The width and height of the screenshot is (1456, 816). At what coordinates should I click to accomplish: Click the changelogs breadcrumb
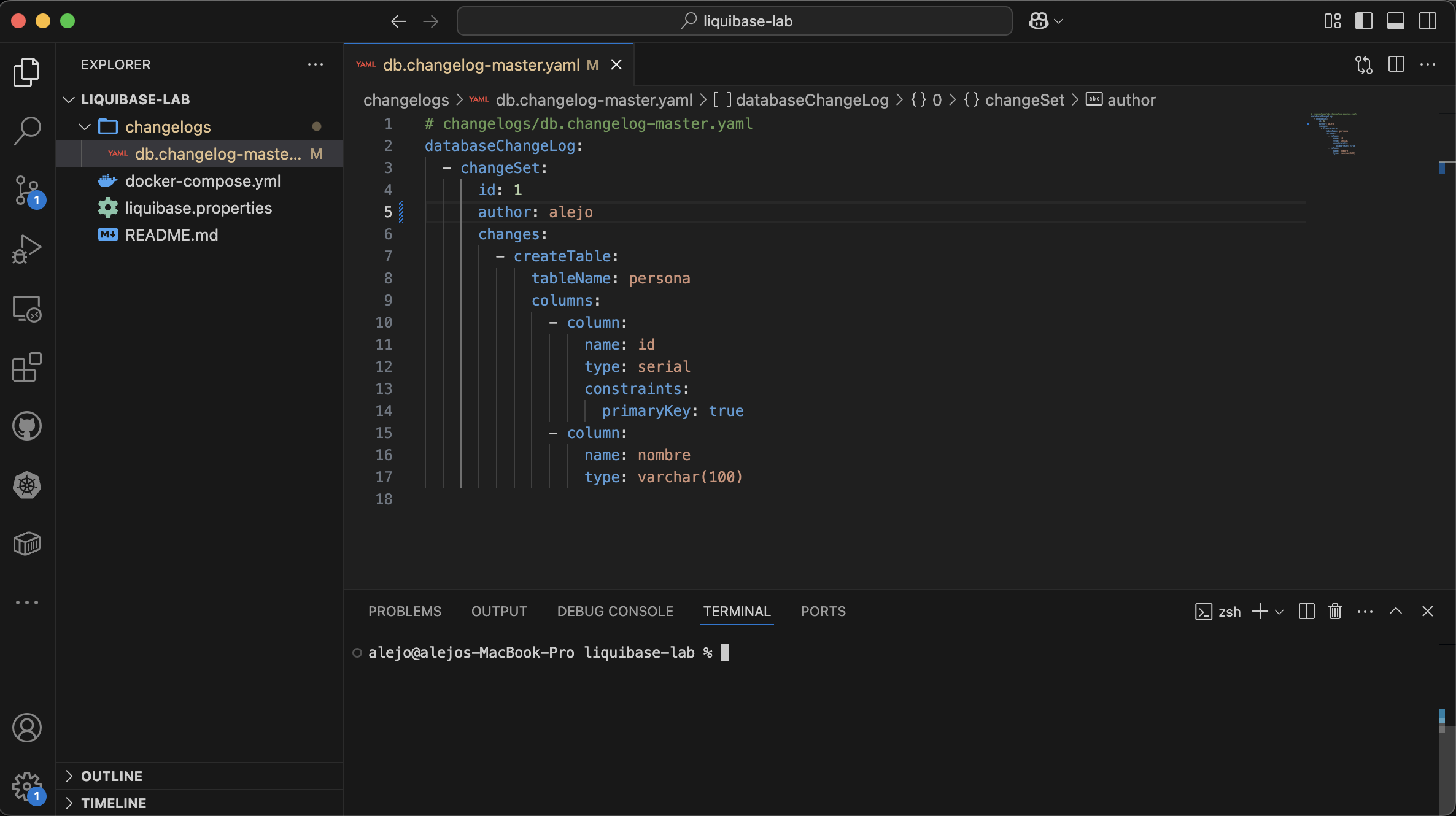pos(406,100)
